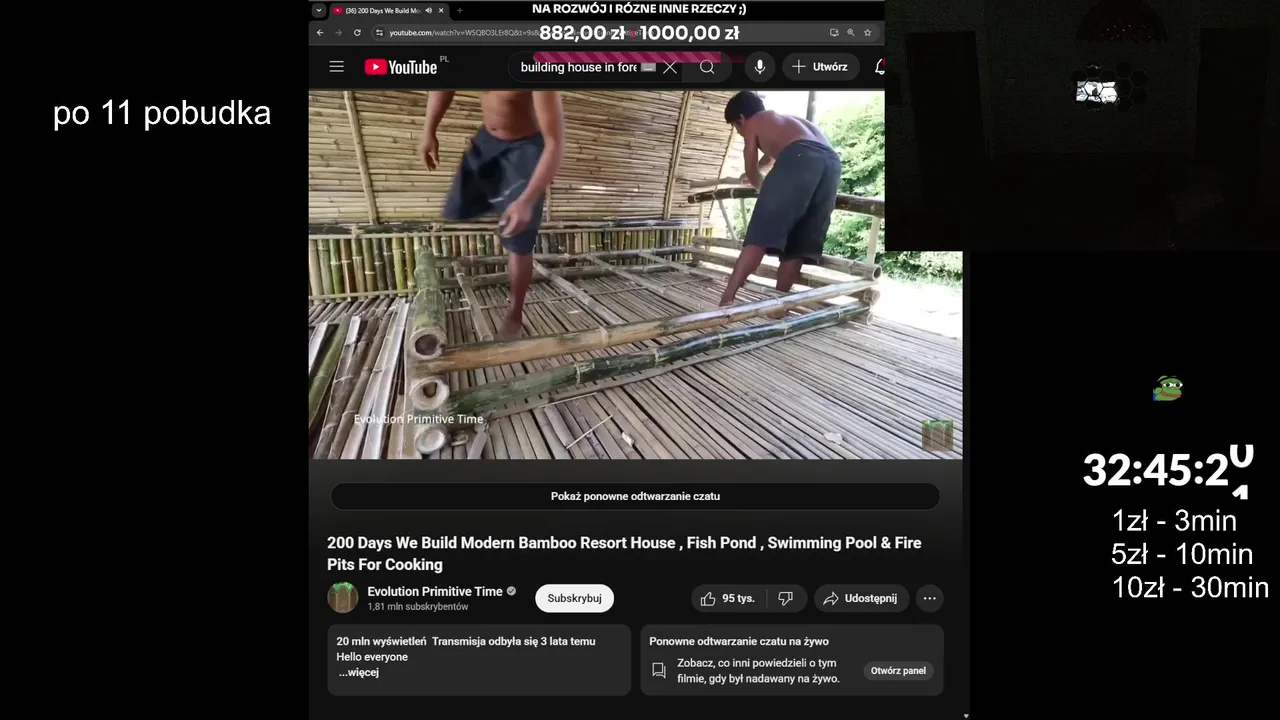Viewport: 1280px width, 720px height.
Task: Bookmark the page with the star icon
Action: tap(867, 32)
